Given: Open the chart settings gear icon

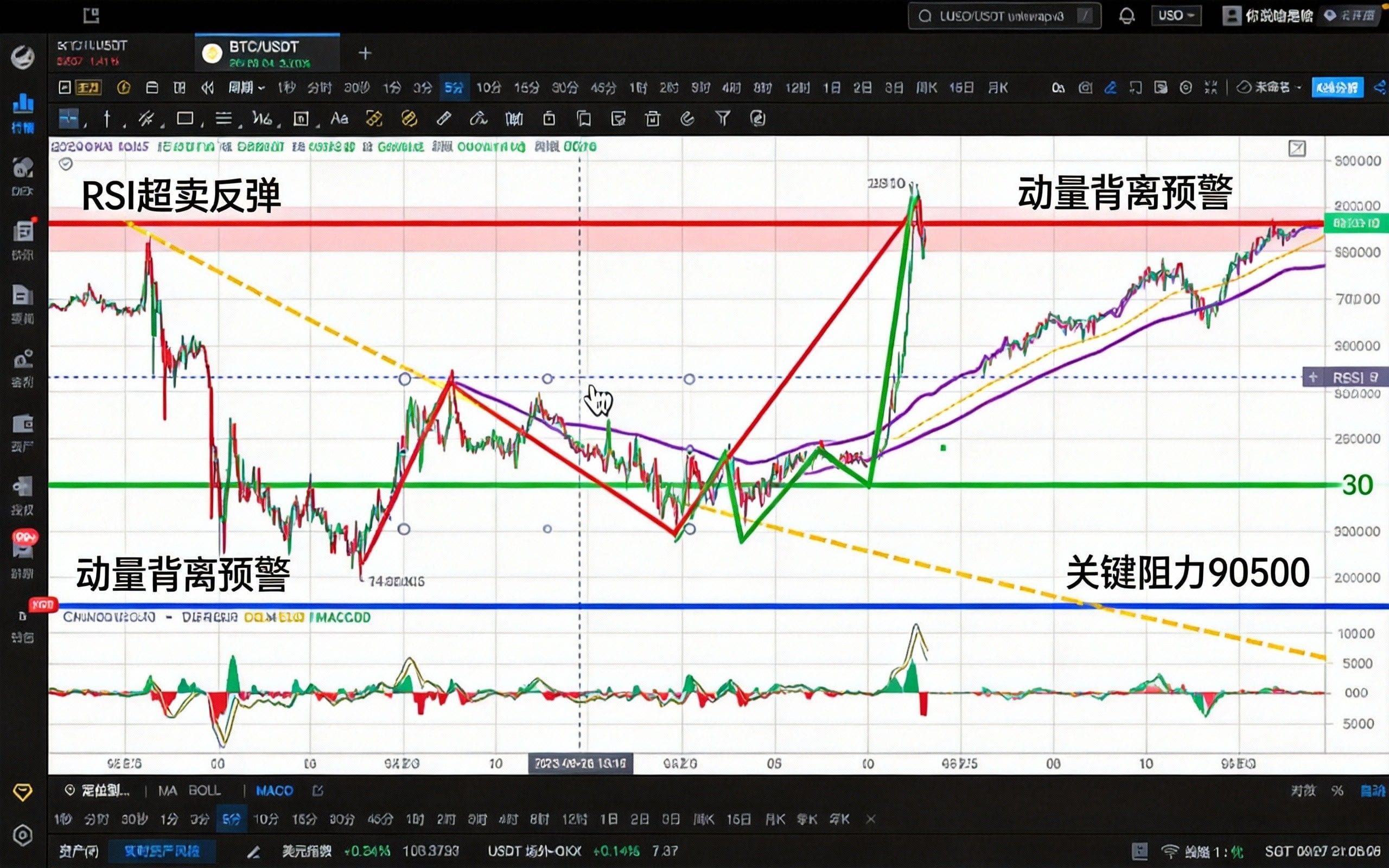Looking at the screenshot, I should pyautogui.click(x=1186, y=88).
